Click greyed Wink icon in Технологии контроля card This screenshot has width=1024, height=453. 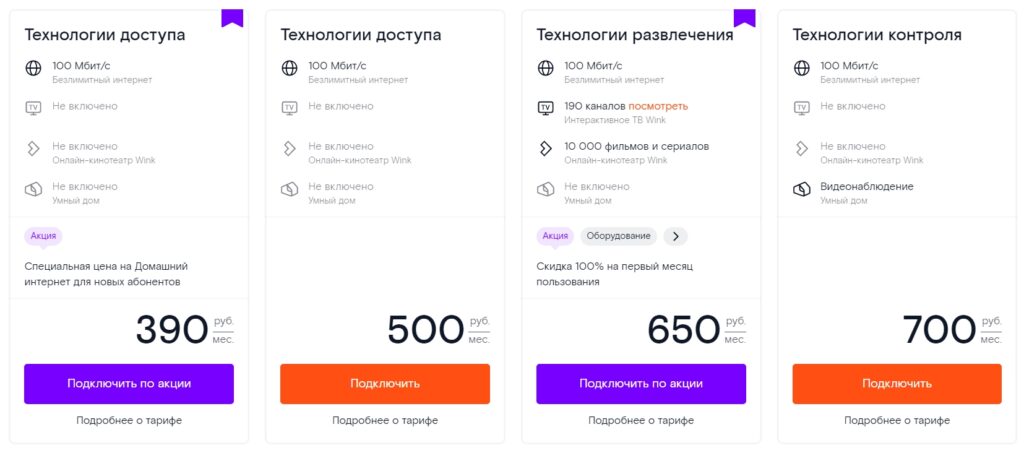coord(801,149)
